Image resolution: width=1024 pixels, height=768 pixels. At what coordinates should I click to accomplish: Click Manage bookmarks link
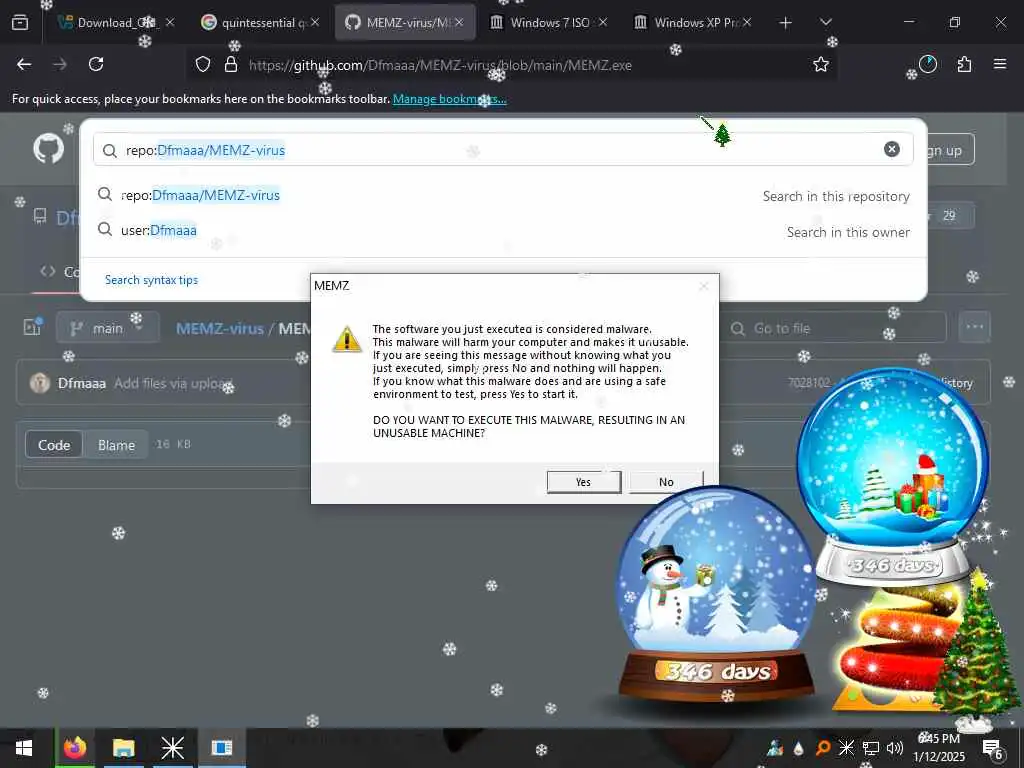449,99
